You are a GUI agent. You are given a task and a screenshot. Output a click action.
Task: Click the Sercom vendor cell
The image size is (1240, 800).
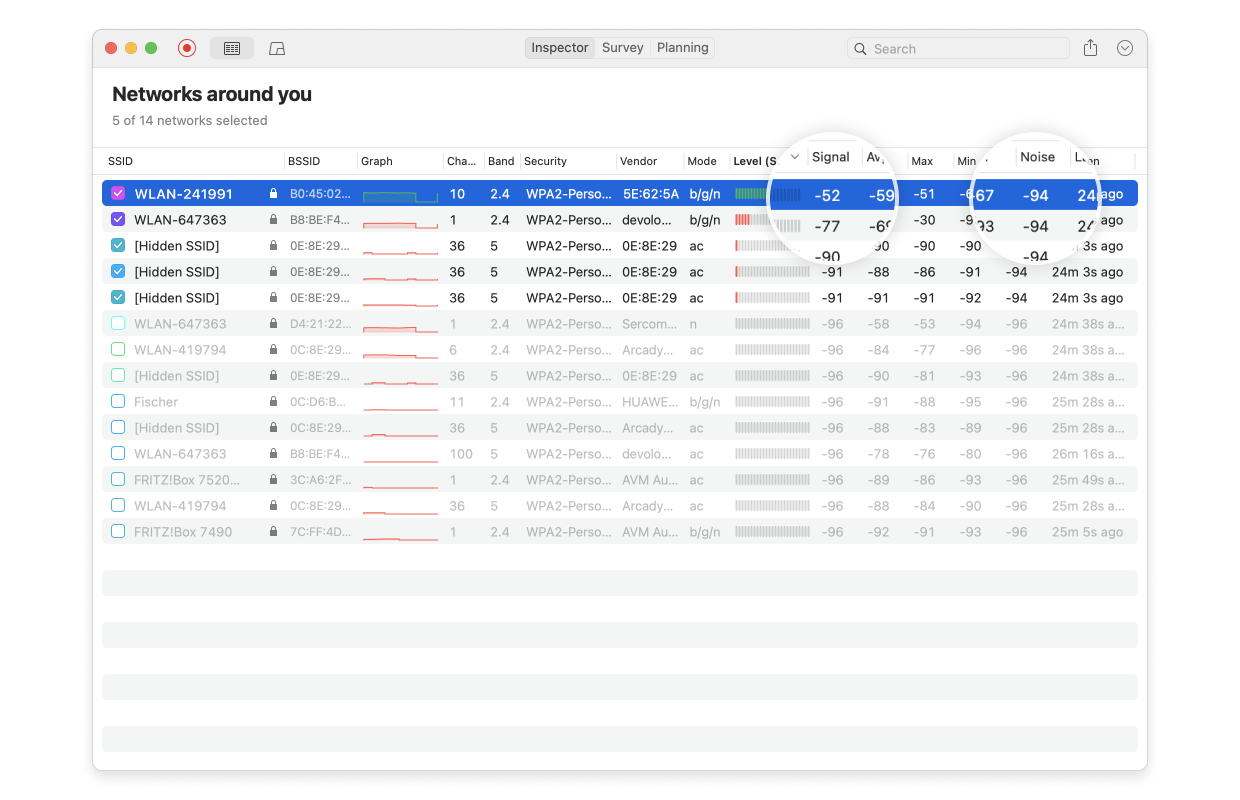(650, 324)
